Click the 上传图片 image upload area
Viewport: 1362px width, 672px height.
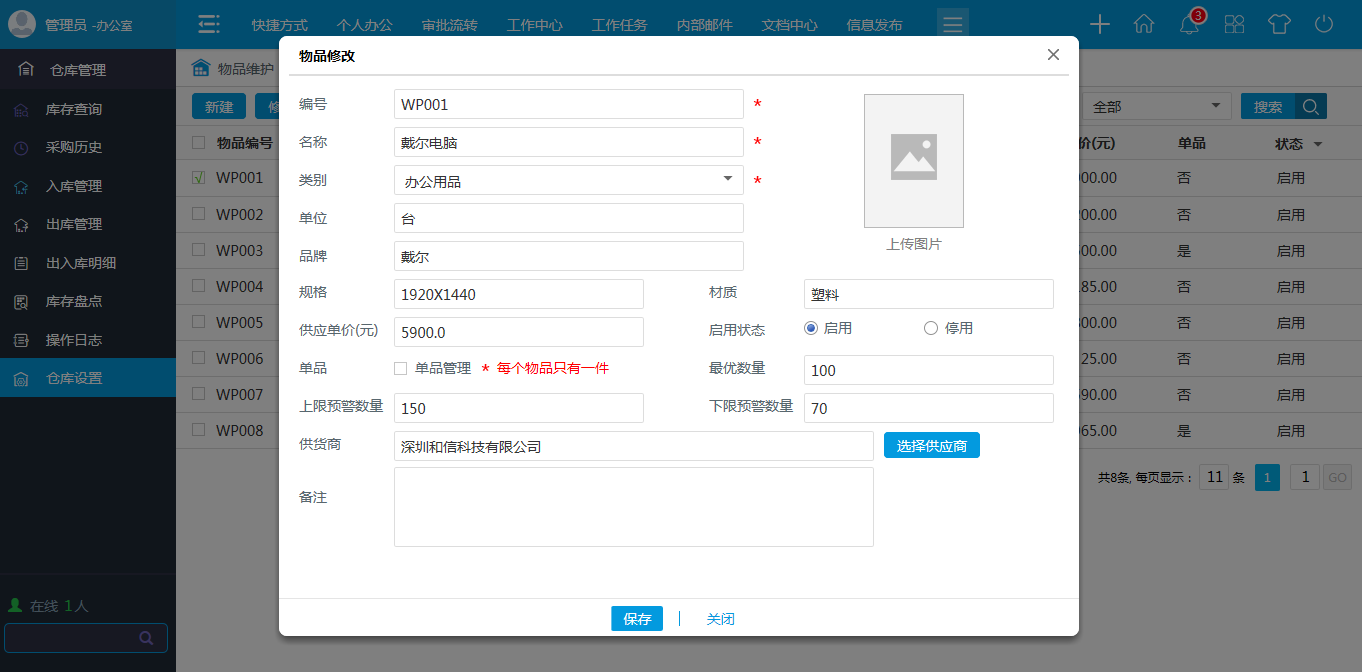click(x=913, y=161)
